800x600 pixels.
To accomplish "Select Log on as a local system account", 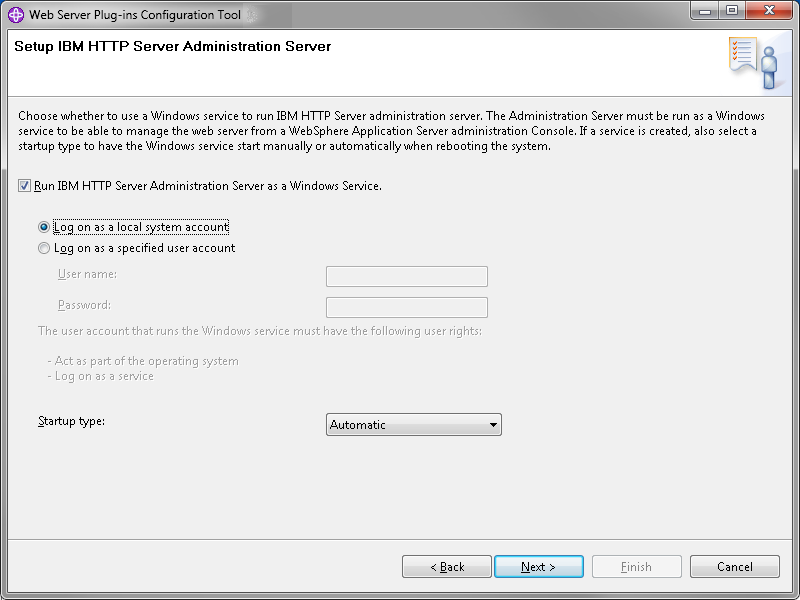I will (x=44, y=227).
